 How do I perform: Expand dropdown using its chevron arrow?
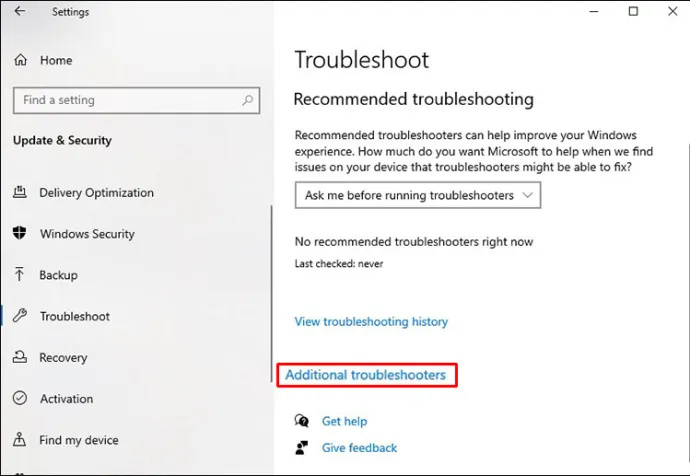point(528,195)
